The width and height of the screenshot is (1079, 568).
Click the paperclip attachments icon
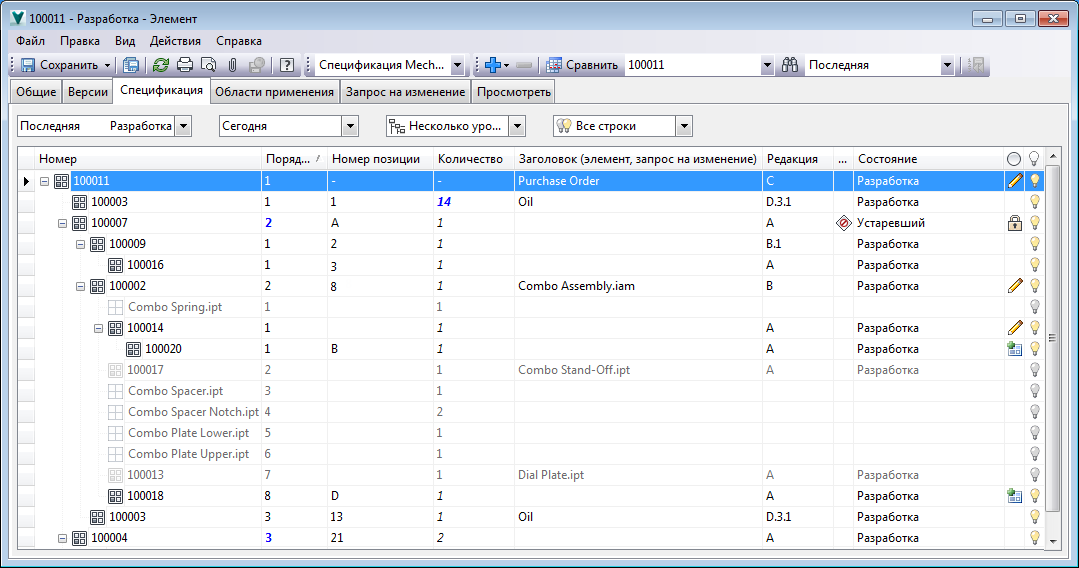pyautogui.click(x=233, y=65)
